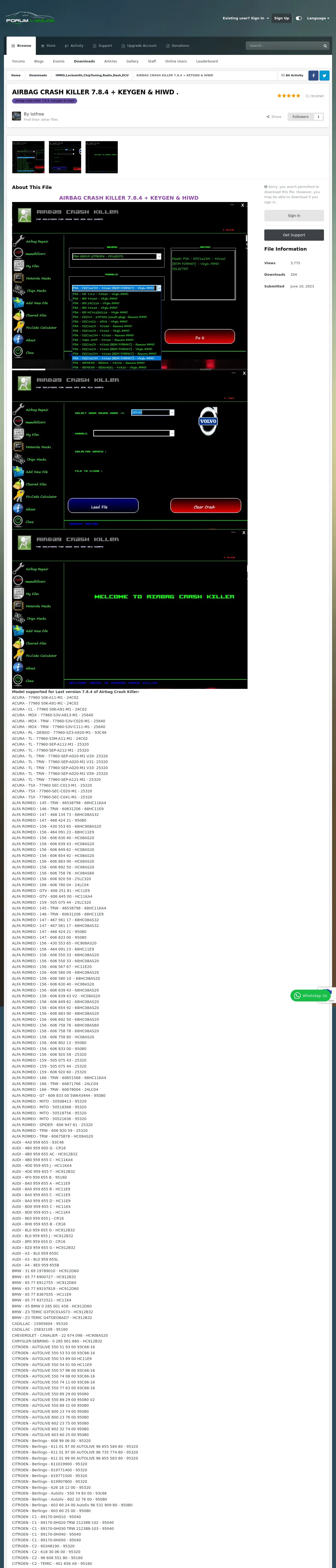The height and width of the screenshot is (1568, 336).
Task: Click the red Do it button
Action: click(200, 337)
